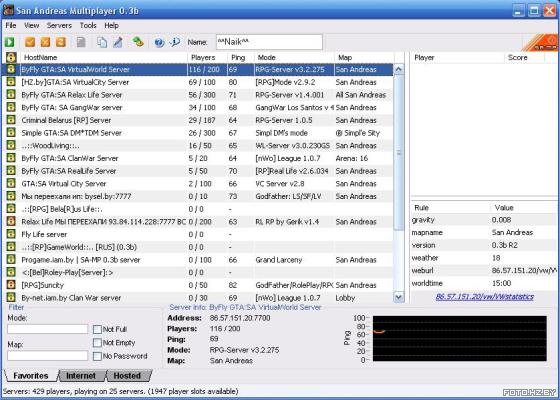
Task: Open the Help menu
Action: click(111, 26)
